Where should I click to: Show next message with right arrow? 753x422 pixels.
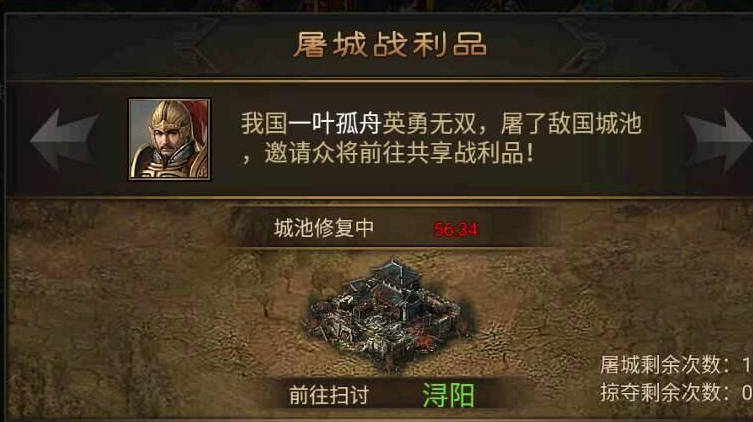[718, 140]
